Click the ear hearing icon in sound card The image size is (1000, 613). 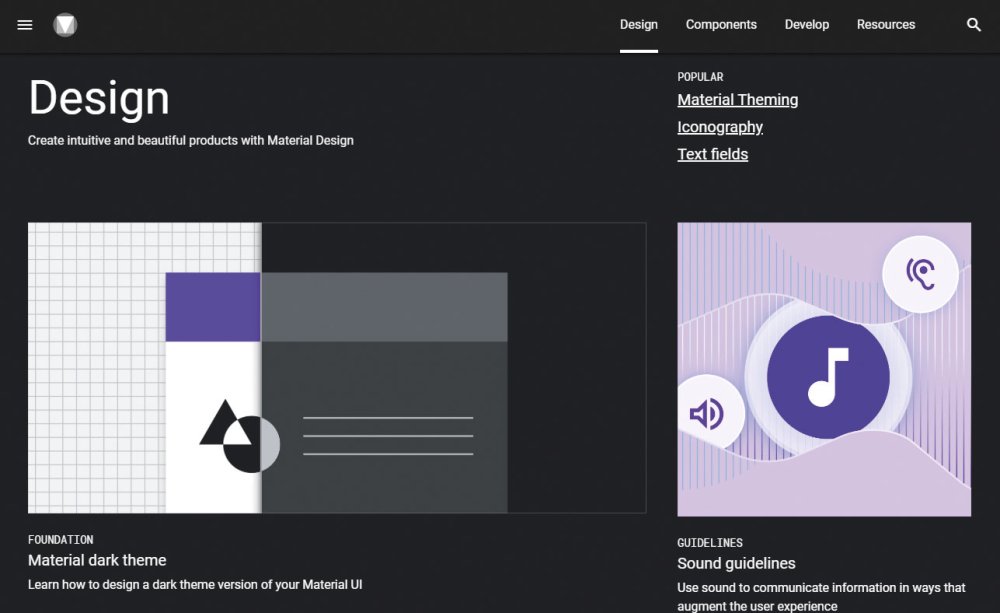coord(920,274)
